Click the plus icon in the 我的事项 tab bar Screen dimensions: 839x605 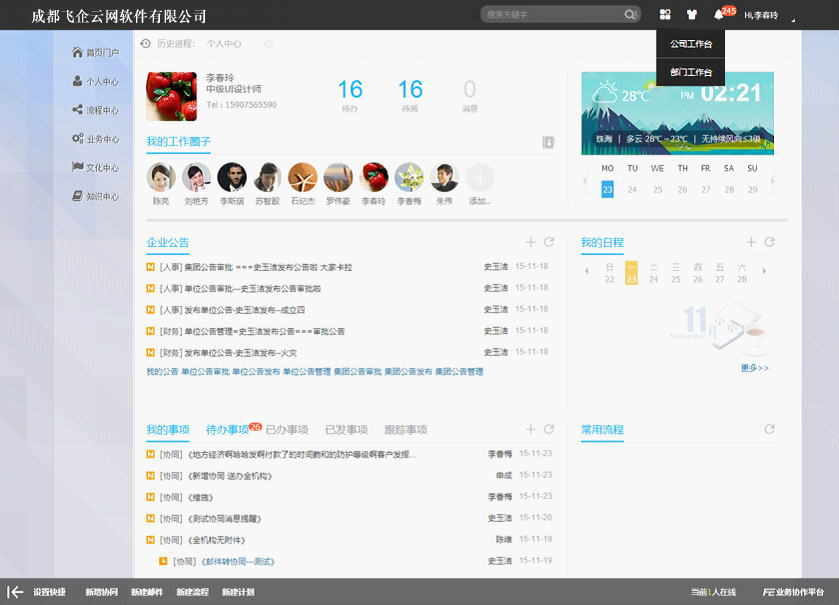(x=530, y=430)
